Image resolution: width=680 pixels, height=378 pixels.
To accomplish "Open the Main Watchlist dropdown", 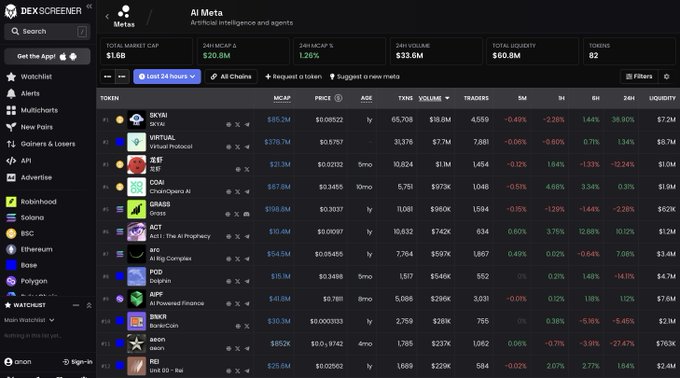I will (x=29, y=320).
